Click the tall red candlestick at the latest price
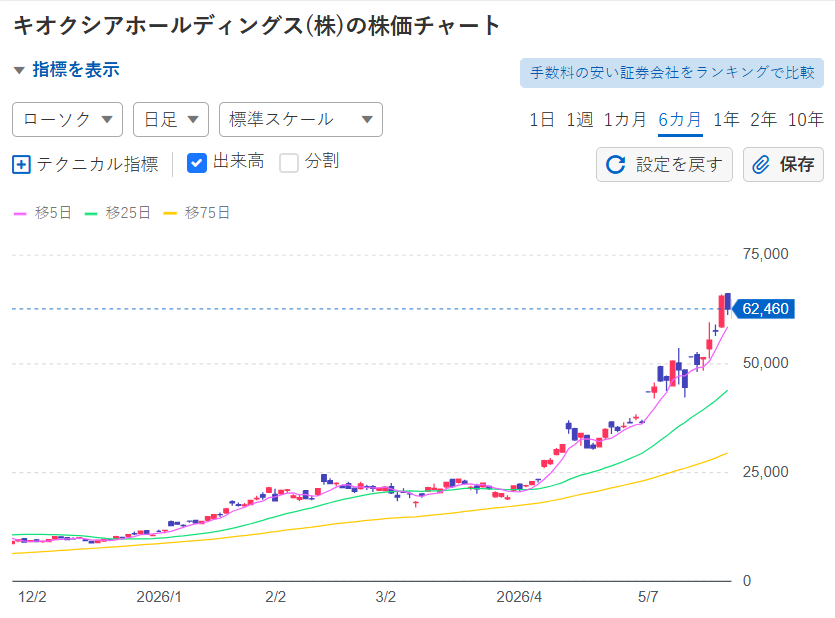The image size is (835, 618). (x=722, y=311)
